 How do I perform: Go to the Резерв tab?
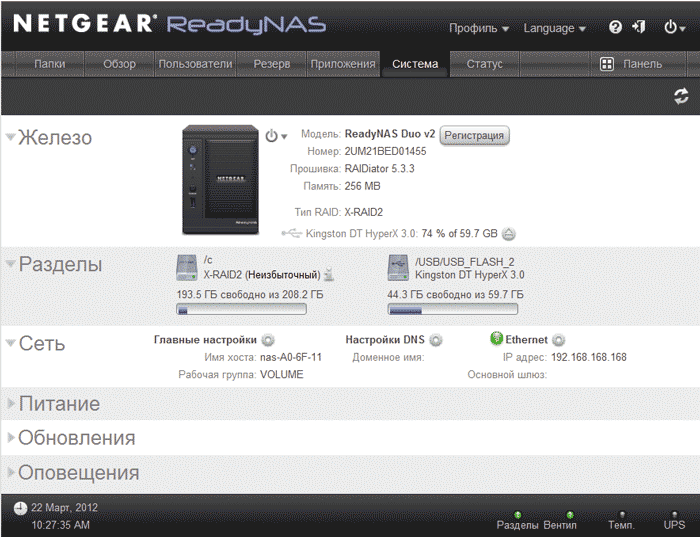(272, 64)
